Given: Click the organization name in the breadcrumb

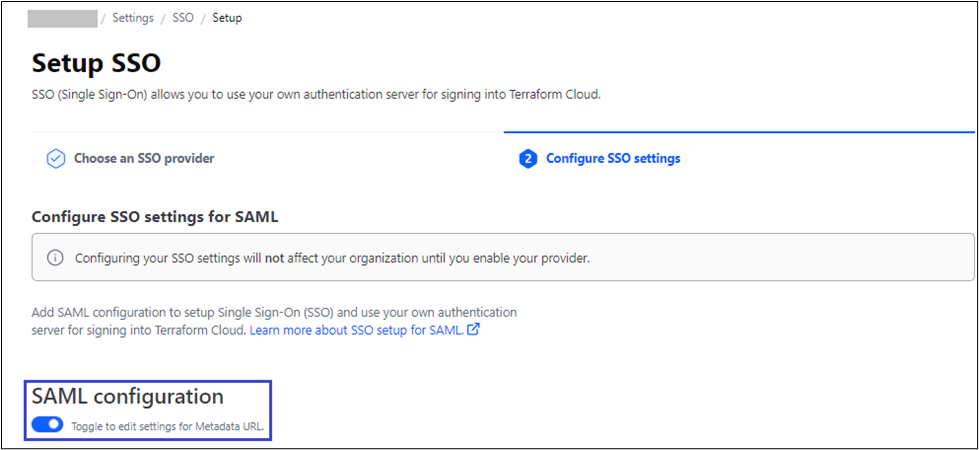Looking at the screenshot, I should click(62, 18).
